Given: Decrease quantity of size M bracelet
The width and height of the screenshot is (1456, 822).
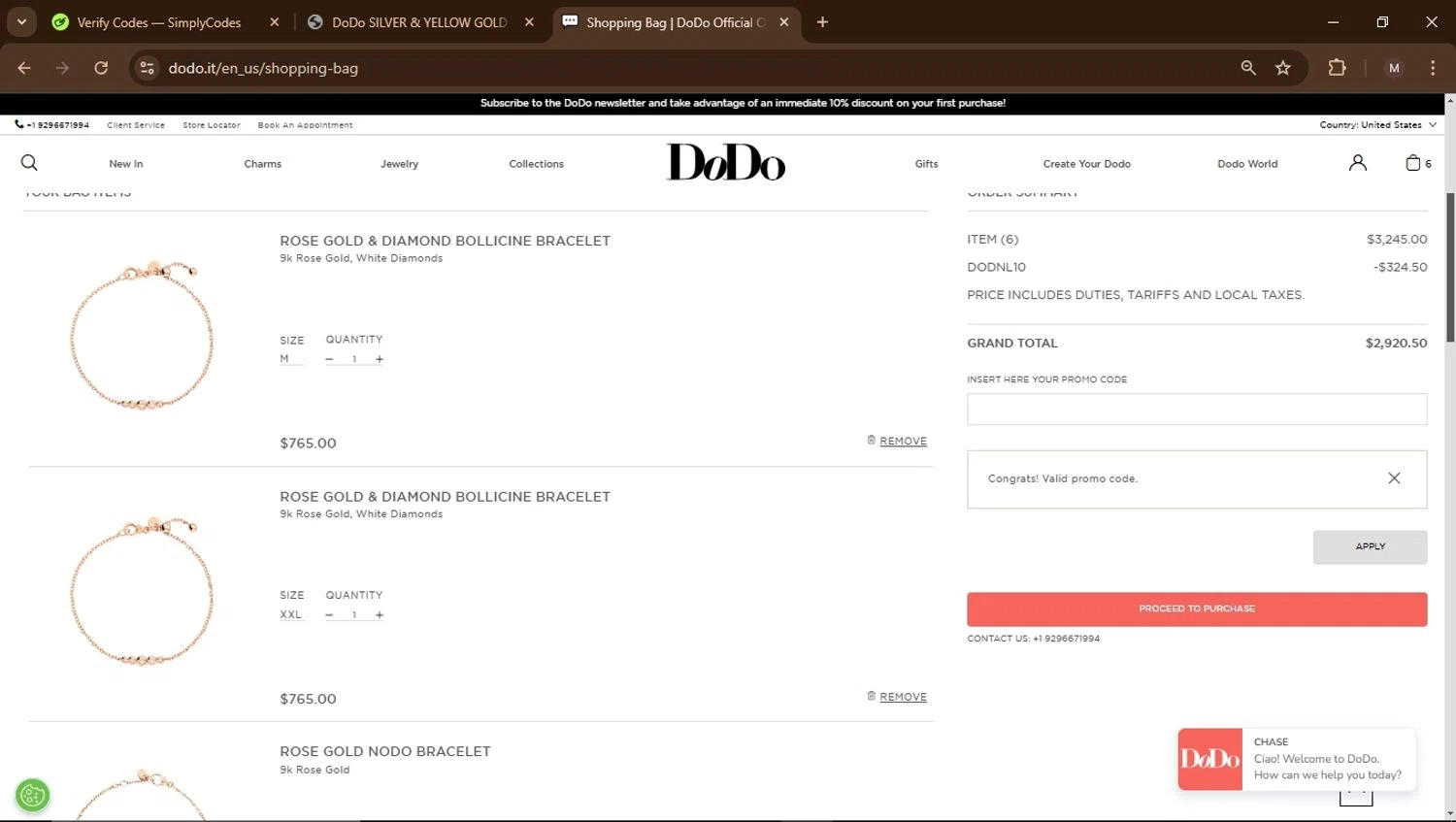Looking at the screenshot, I should (329, 359).
